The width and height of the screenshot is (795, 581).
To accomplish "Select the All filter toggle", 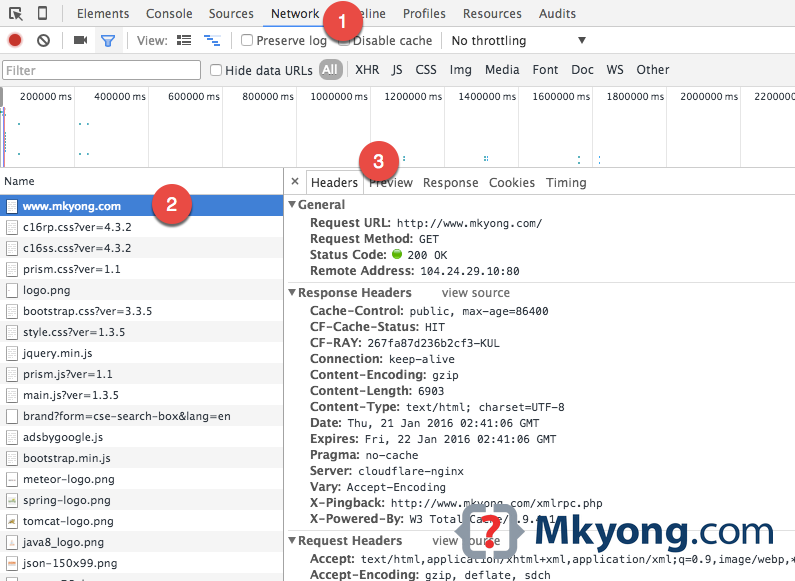I will [331, 70].
